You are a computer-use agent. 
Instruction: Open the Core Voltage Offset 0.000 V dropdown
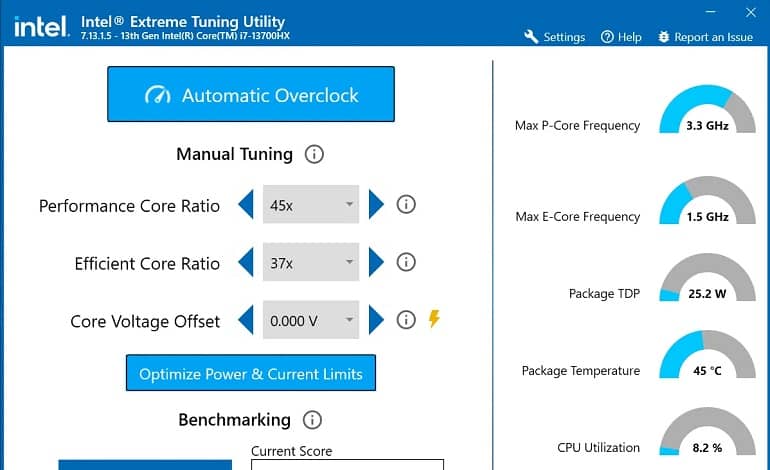pyautogui.click(x=311, y=320)
